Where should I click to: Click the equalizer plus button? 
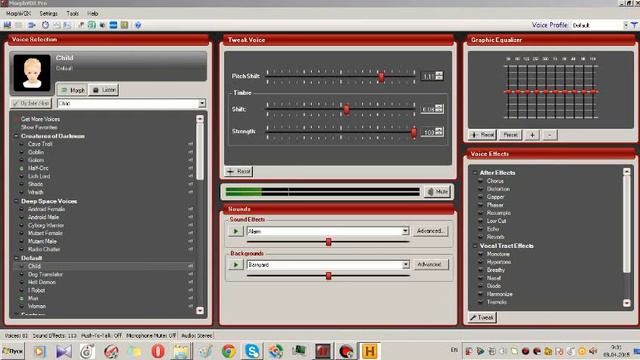[x=532, y=135]
